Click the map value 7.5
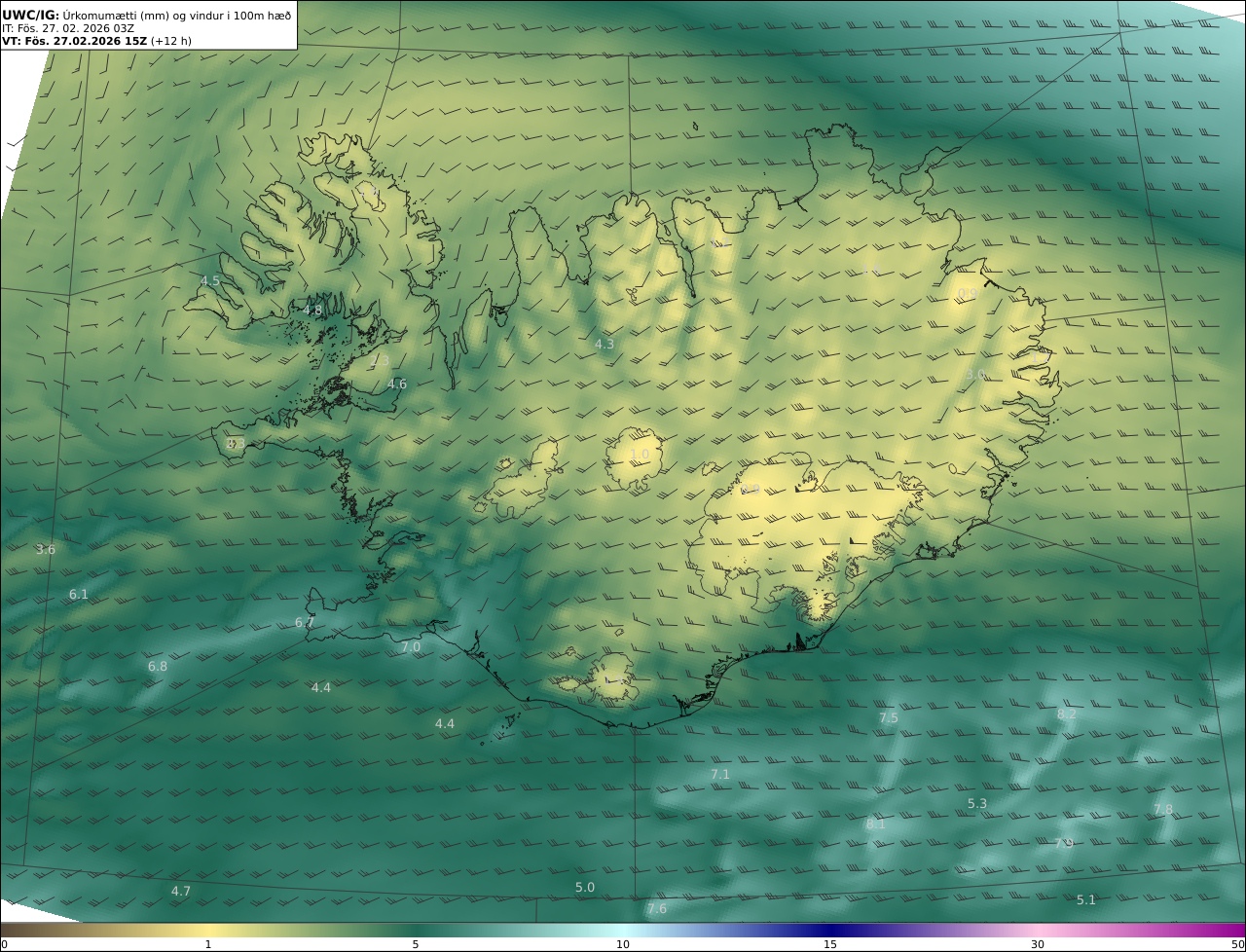Viewport: 1246px width, 952px height. [x=889, y=718]
